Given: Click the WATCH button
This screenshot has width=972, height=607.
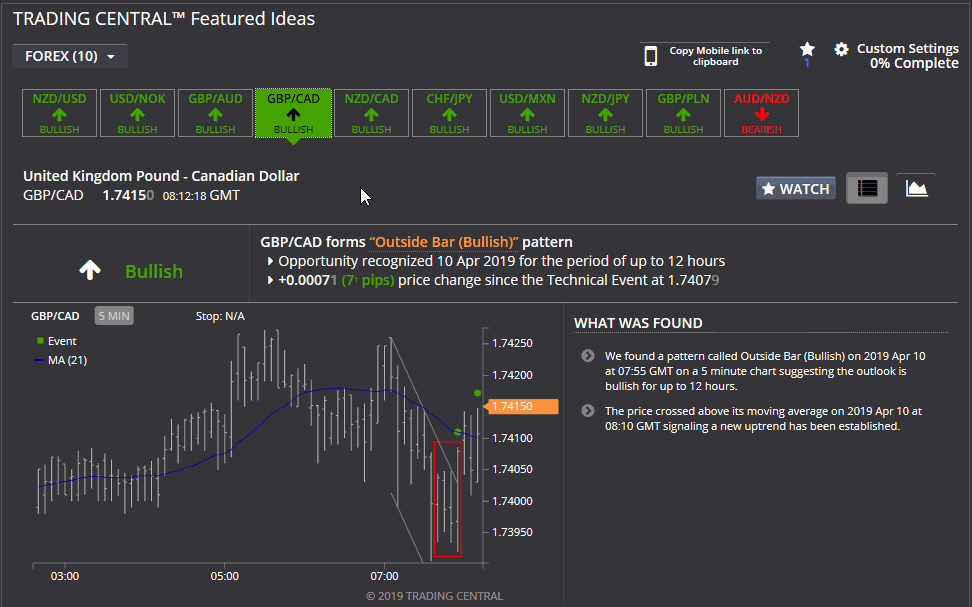Looking at the screenshot, I should [796, 188].
